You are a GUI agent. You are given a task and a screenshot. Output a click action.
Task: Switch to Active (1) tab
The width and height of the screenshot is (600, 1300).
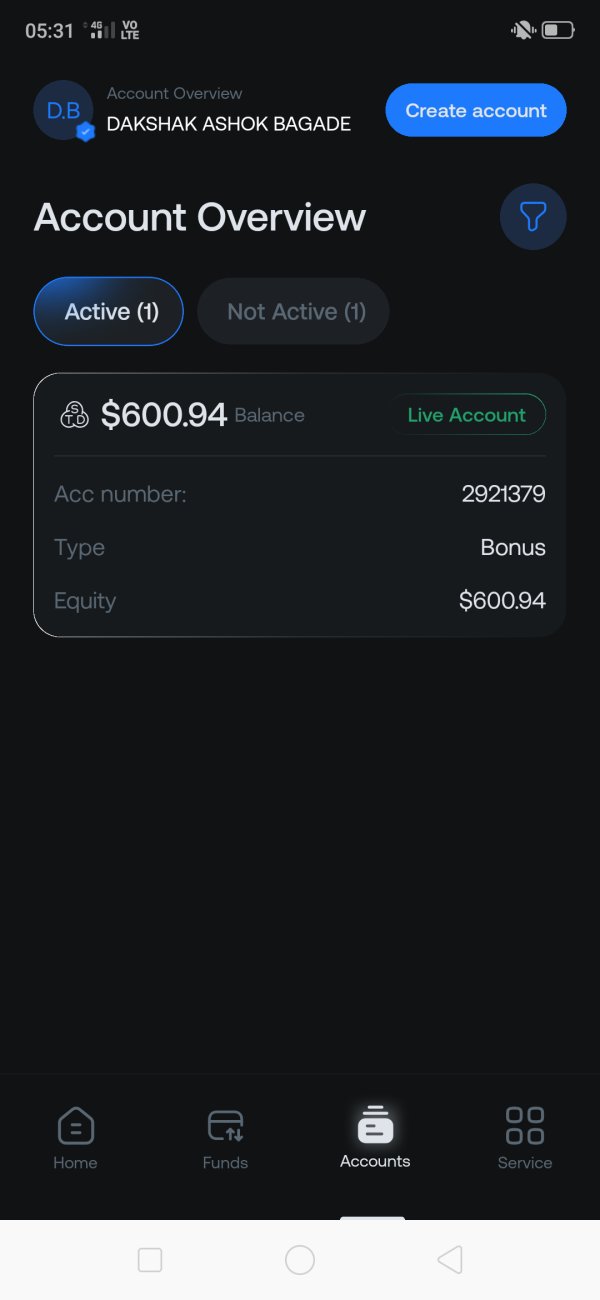109,312
